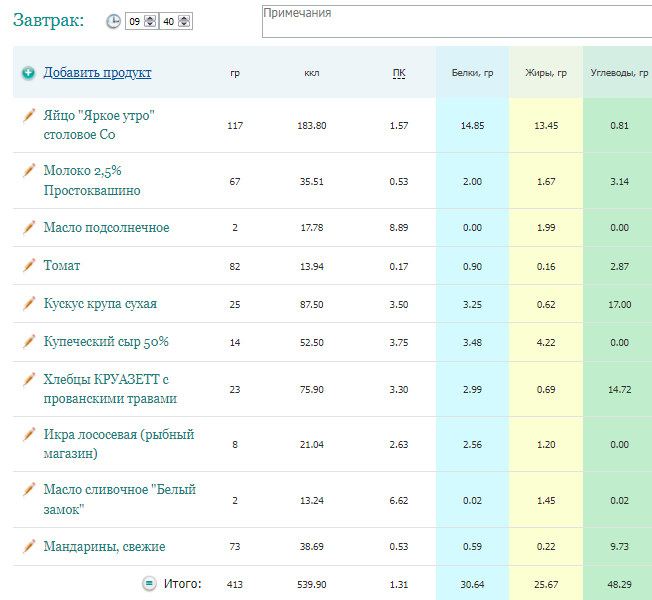Select 14.72 carbs value for Хлебцы
The width and height of the screenshot is (652, 600).
point(620,390)
